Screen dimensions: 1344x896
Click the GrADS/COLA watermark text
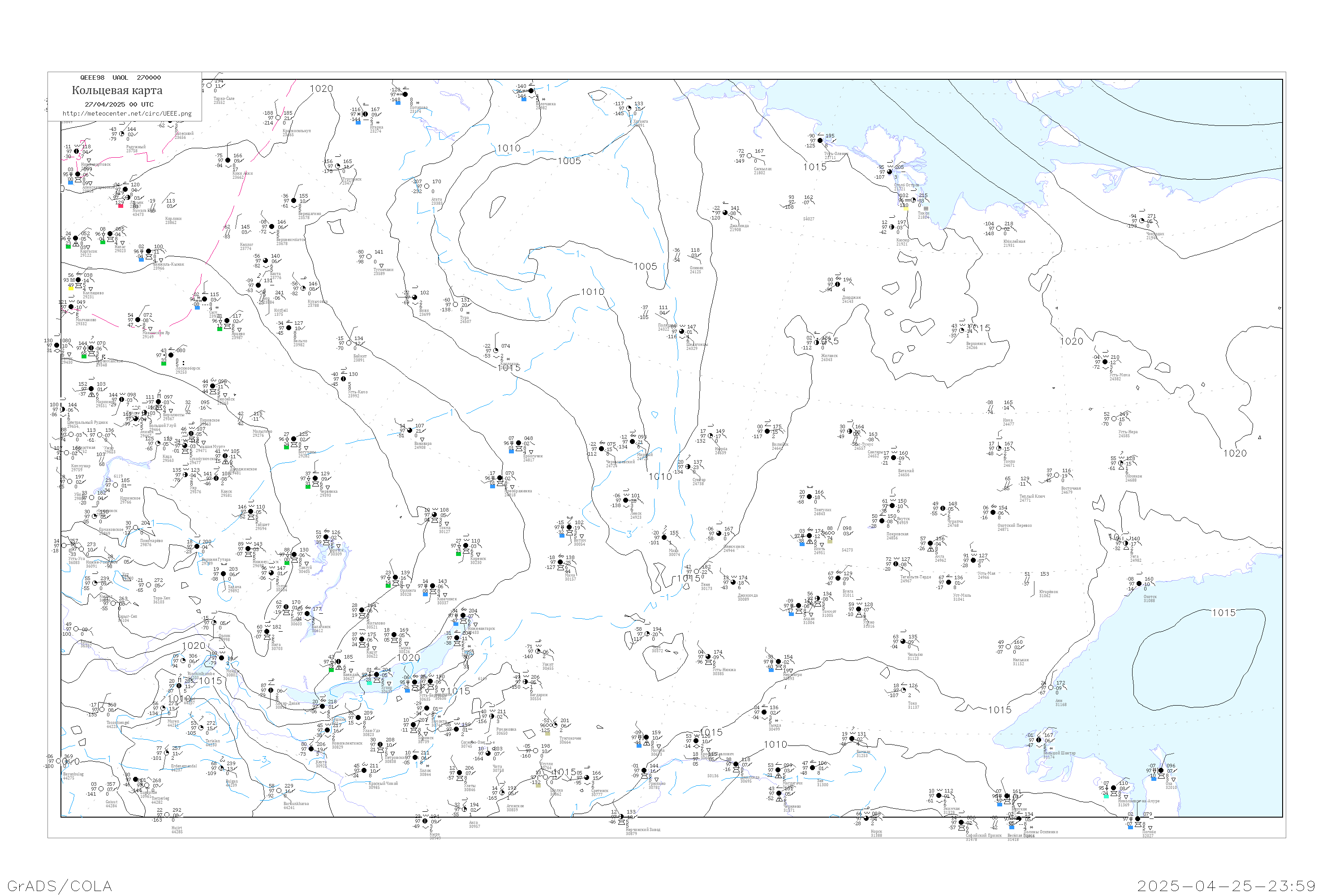(x=60, y=885)
